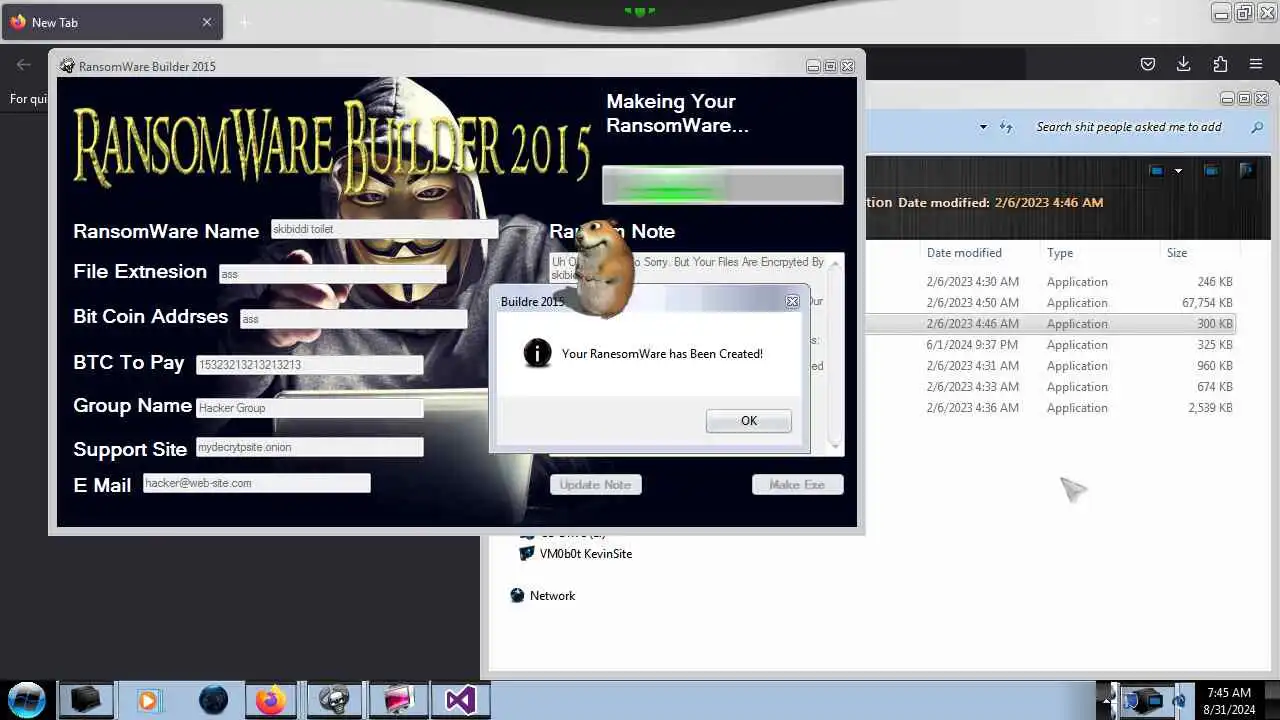
Task: Click the Explorer search magnifier icon
Action: point(1257,127)
